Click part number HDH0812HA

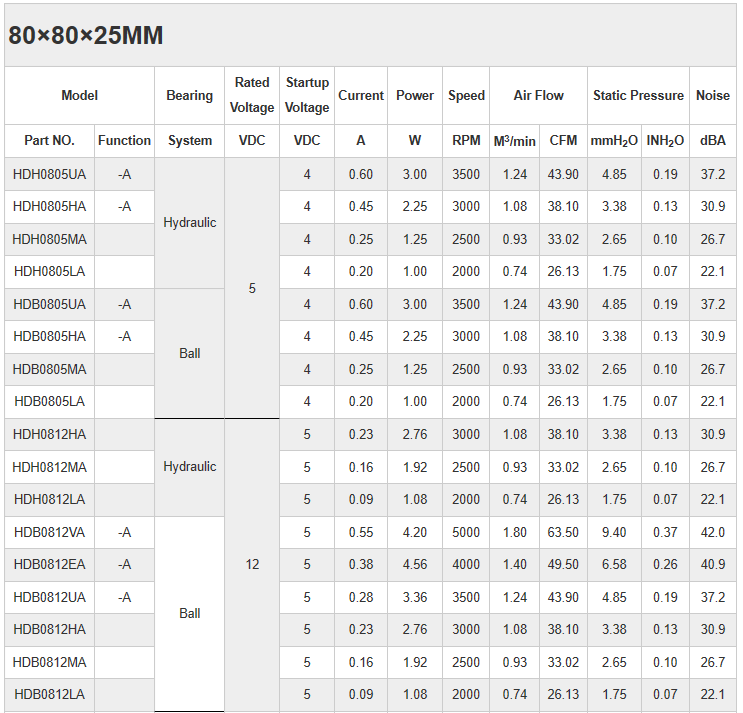[x=50, y=434]
